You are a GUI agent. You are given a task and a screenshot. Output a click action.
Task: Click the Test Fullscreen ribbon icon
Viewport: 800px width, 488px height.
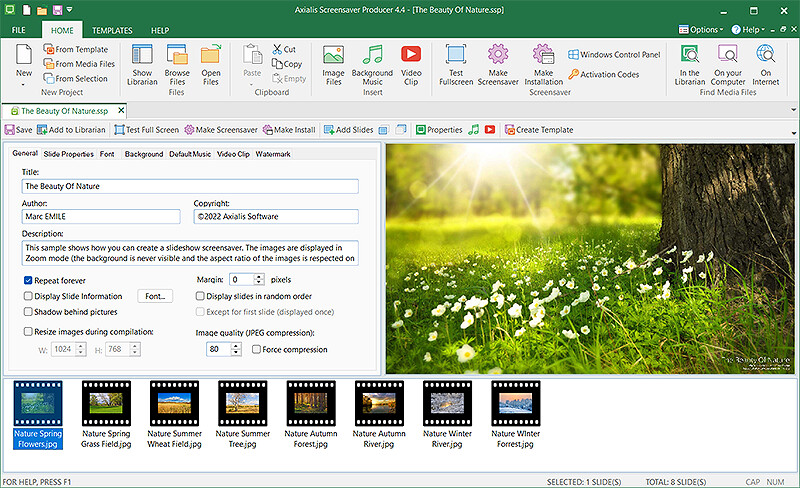click(456, 64)
